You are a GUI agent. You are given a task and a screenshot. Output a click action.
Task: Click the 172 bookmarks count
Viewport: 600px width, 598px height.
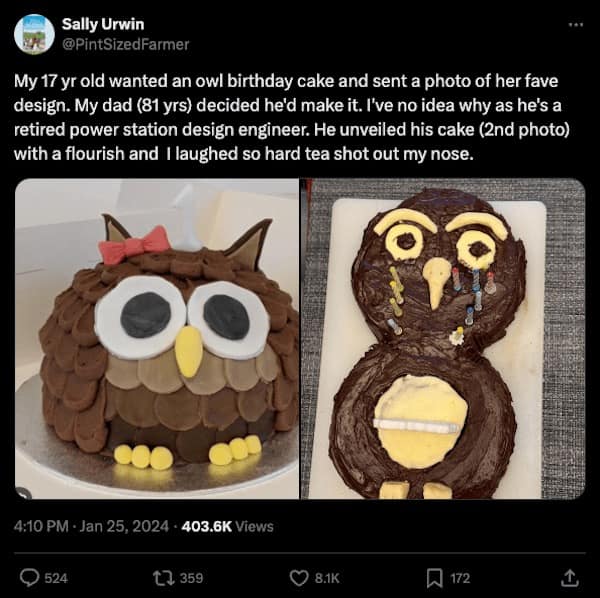click(x=460, y=578)
